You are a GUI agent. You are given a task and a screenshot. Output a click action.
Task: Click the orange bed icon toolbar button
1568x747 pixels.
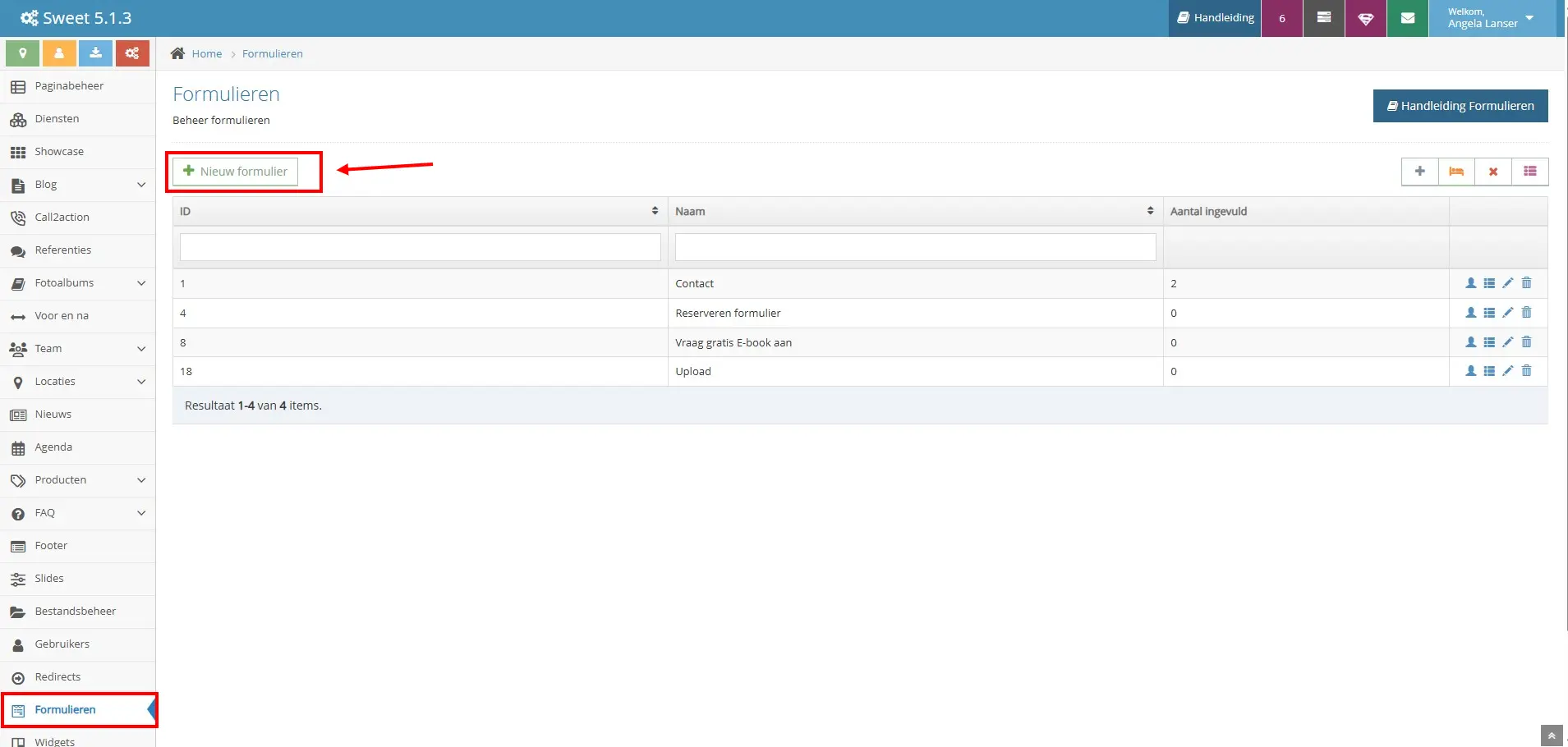[1456, 172]
